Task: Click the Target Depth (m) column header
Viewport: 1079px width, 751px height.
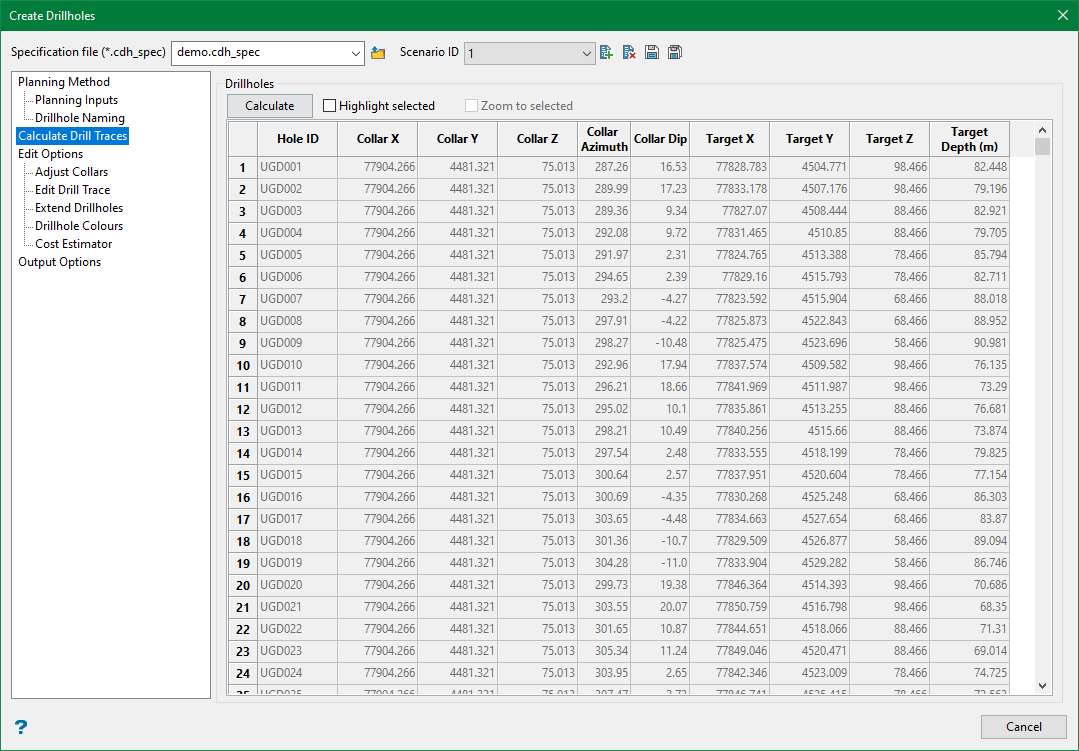Action: [x=969, y=139]
